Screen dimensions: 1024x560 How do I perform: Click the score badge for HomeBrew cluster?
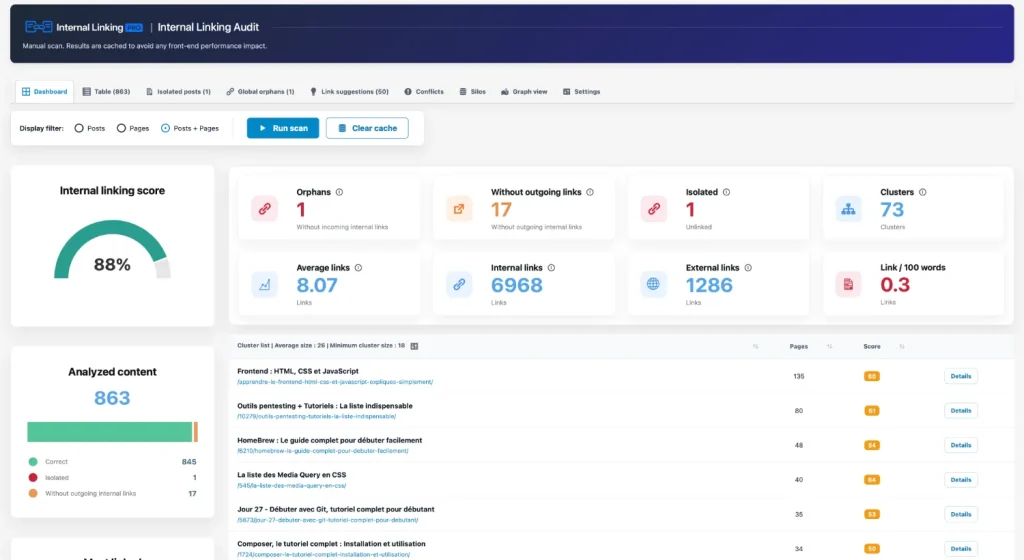coord(871,445)
